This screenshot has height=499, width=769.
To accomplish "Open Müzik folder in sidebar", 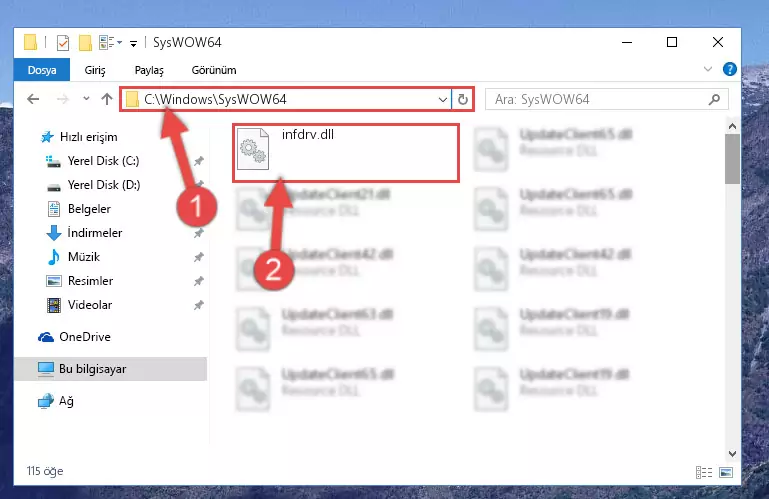I will click(84, 257).
